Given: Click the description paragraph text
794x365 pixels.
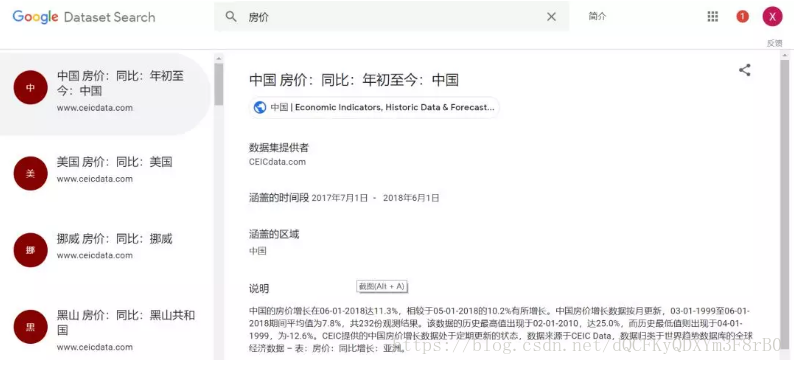Looking at the screenshot, I should (501, 329).
